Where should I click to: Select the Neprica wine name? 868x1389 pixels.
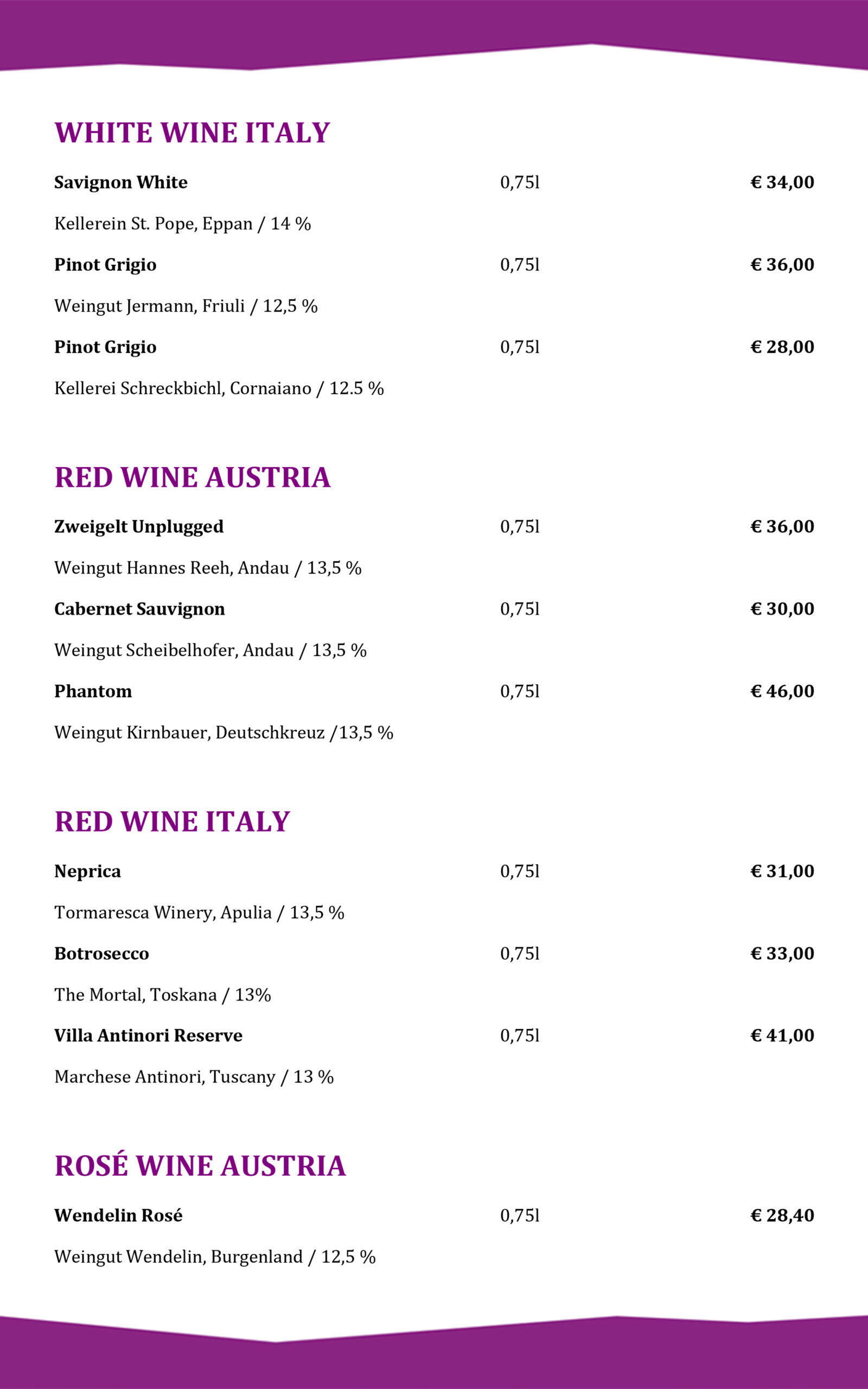point(87,871)
